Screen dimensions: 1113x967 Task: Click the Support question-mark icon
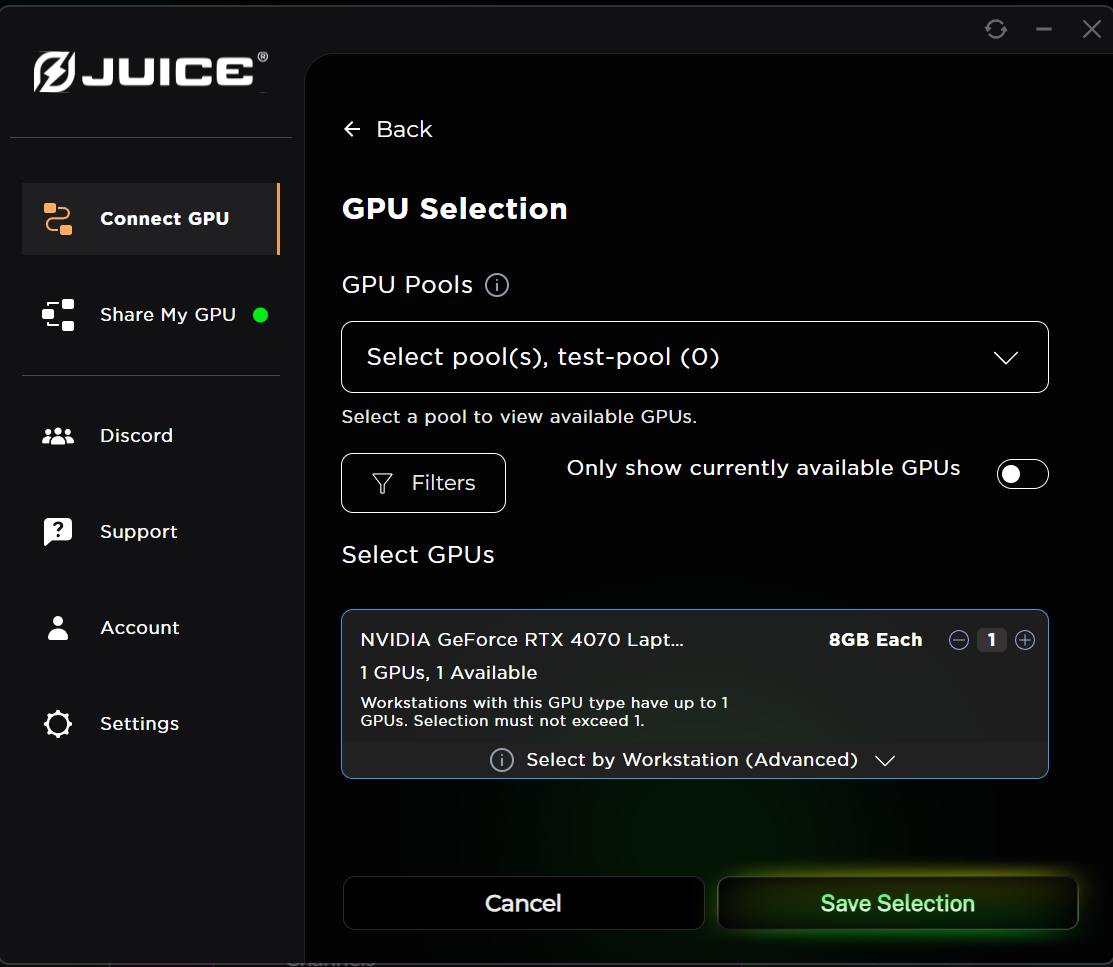[x=57, y=531]
